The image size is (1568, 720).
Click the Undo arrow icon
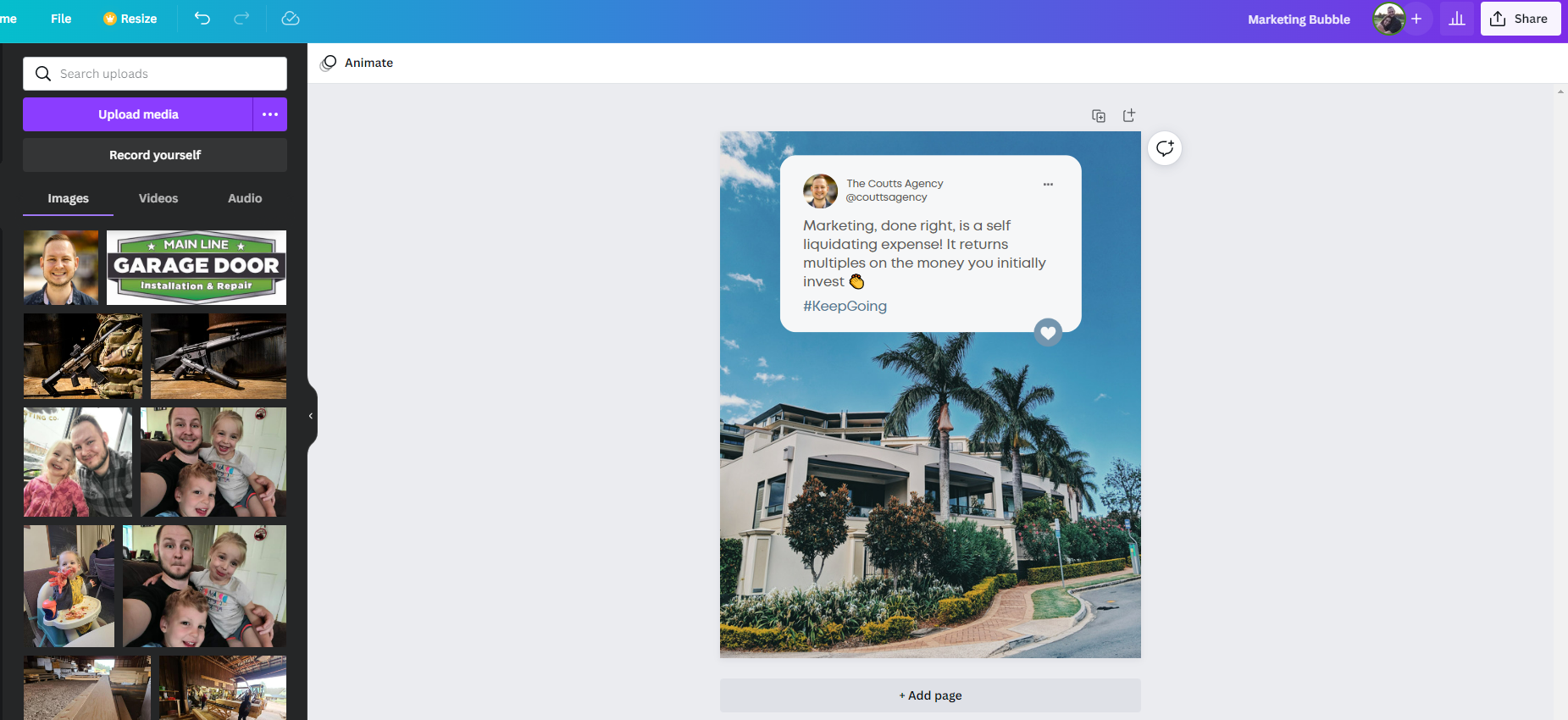coord(202,18)
